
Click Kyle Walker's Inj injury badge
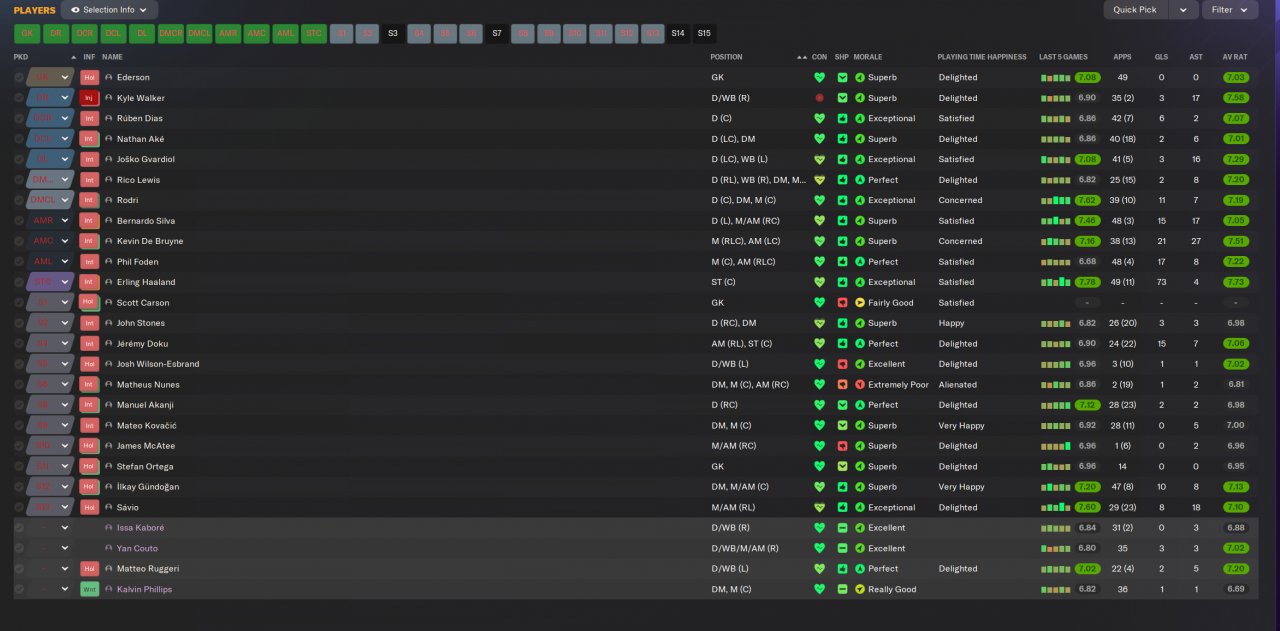click(89, 98)
